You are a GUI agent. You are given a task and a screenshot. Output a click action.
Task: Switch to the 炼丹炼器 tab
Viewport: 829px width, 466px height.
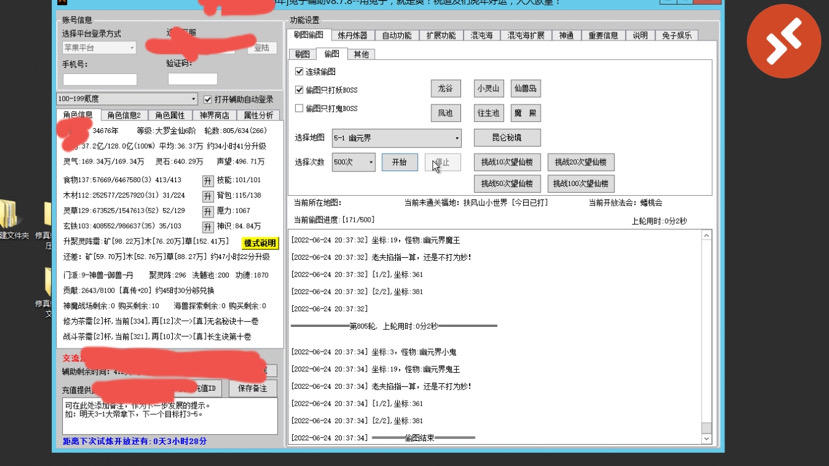(x=352, y=35)
